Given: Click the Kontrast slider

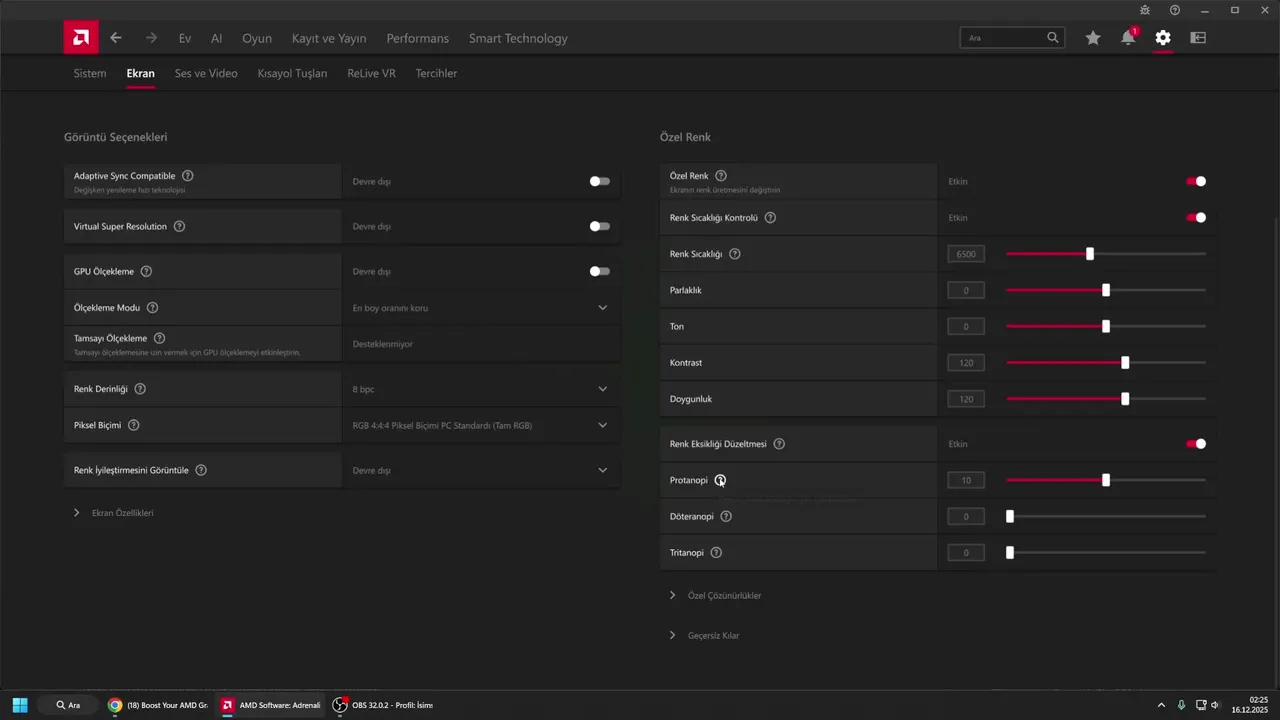Looking at the screenshot, I should (1106, 363).
